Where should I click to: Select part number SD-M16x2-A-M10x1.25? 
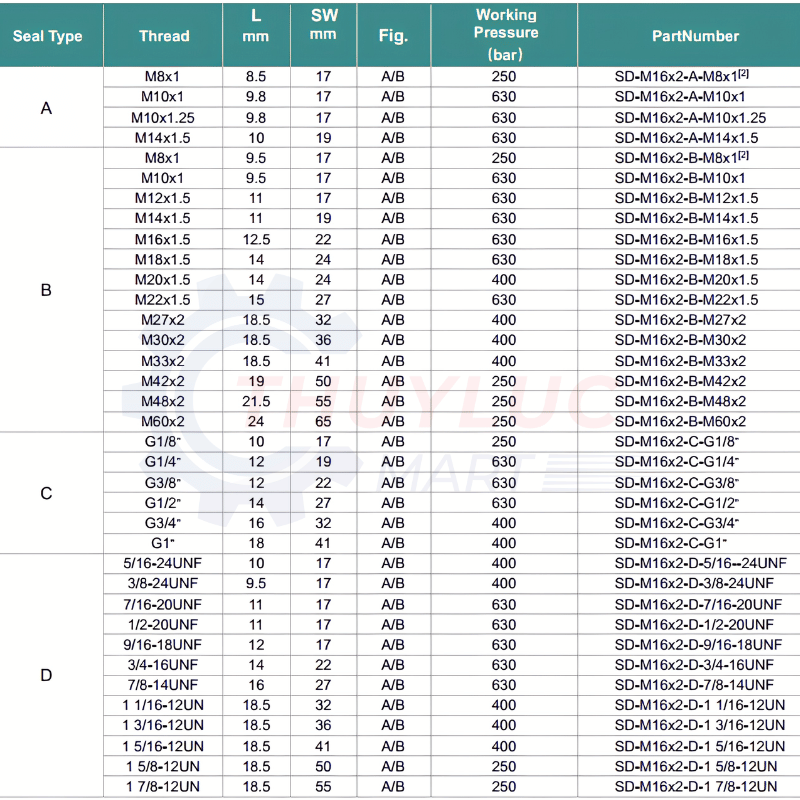coord(690,118)
